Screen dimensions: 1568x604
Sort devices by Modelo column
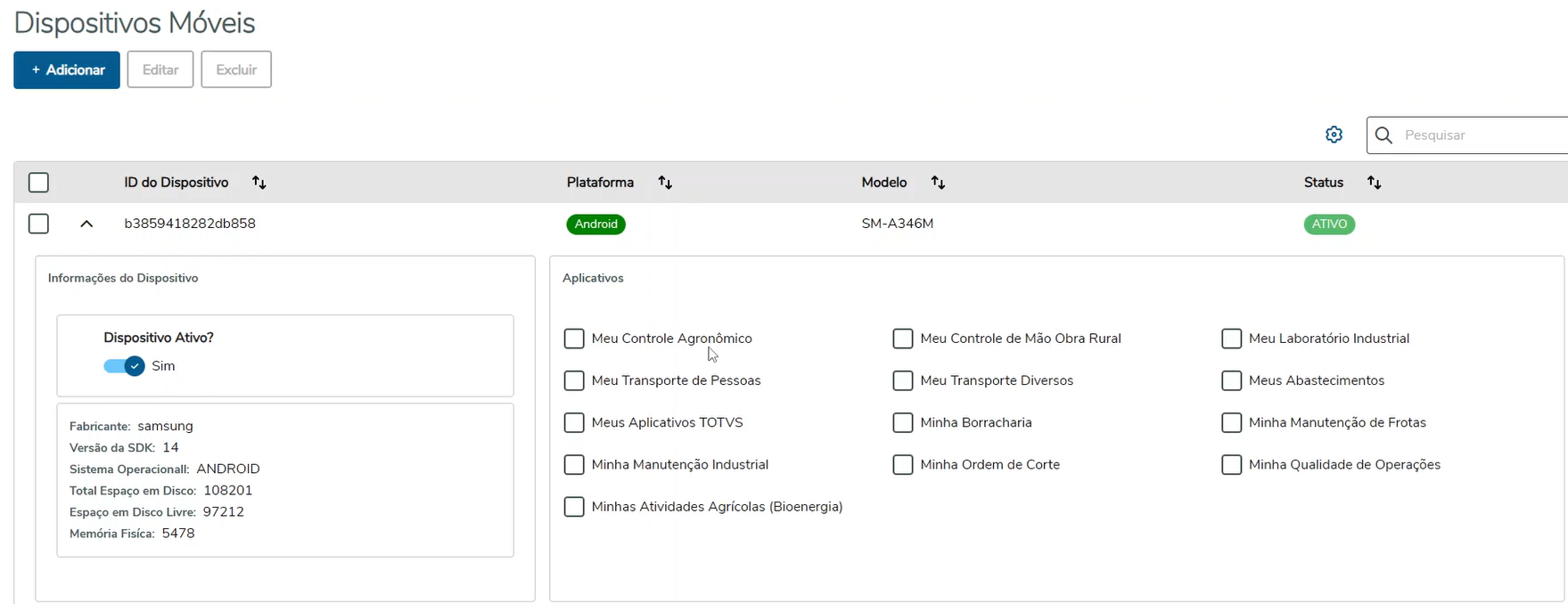pyautogui.click(x=938, y=183)
